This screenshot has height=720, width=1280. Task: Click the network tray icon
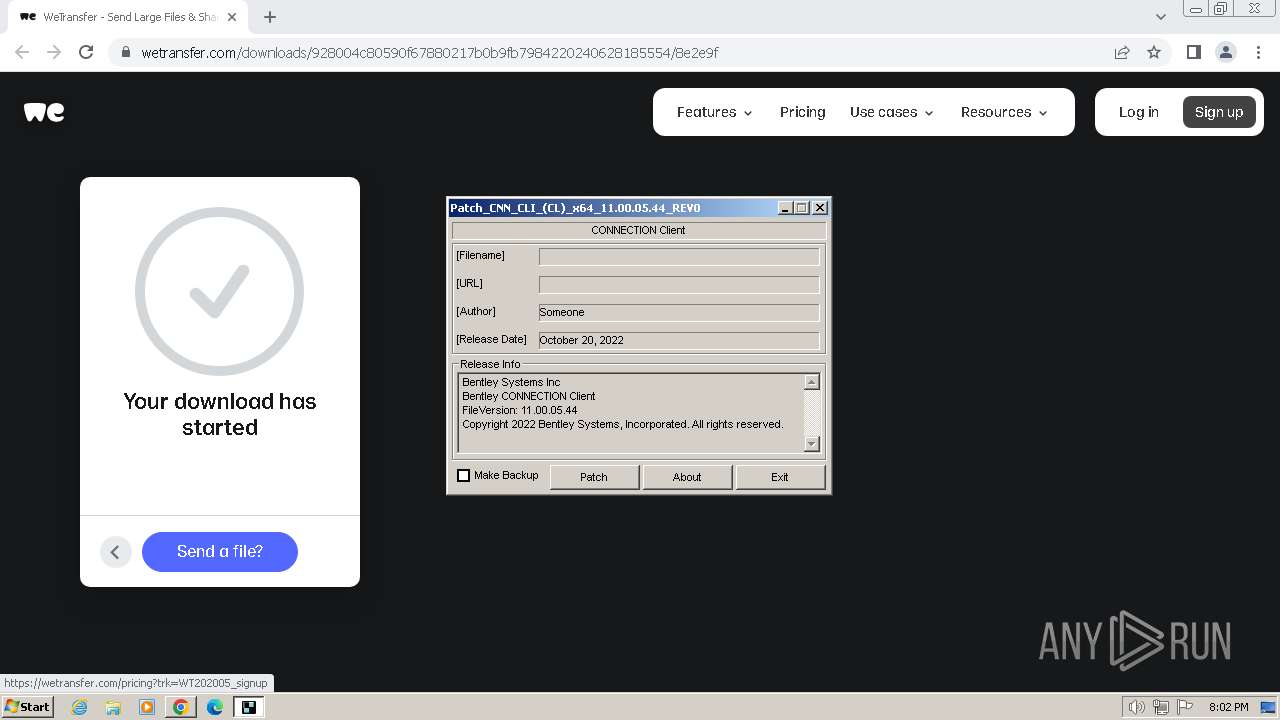click(x=1161, y=707)
